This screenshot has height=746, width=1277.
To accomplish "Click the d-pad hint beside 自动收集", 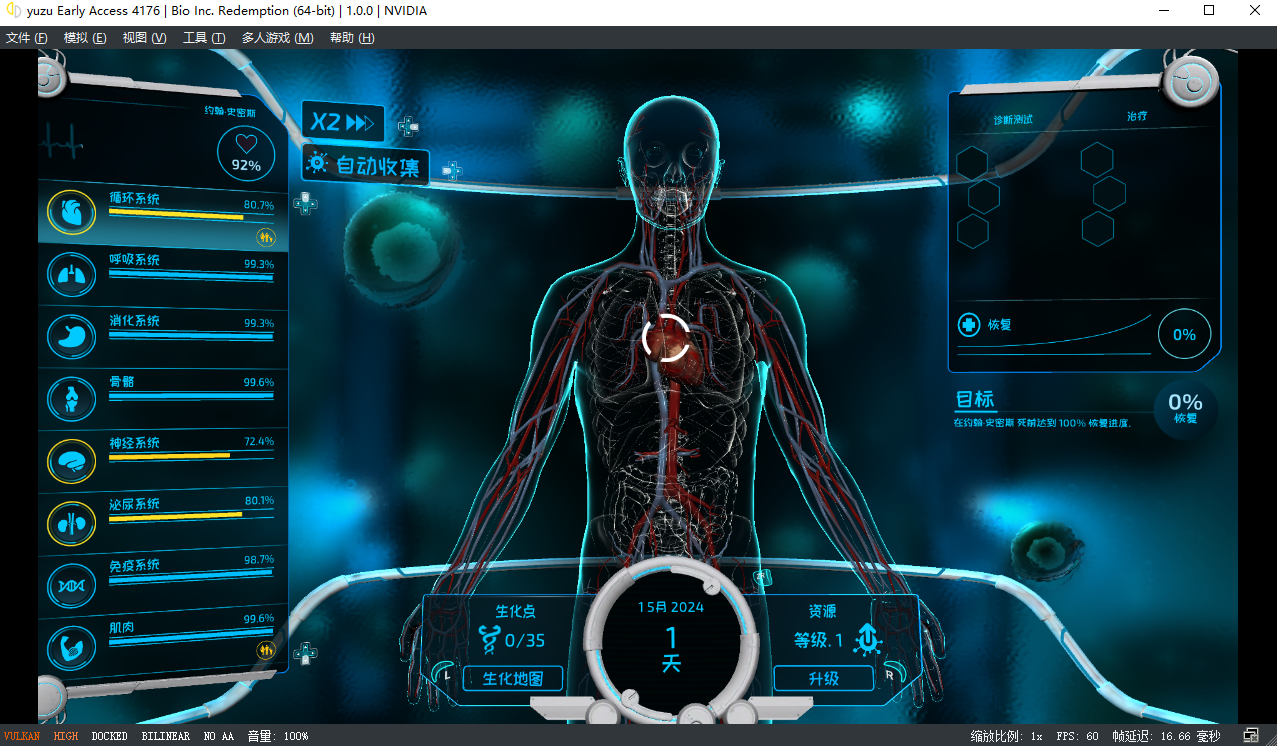I will click(452, 170).
